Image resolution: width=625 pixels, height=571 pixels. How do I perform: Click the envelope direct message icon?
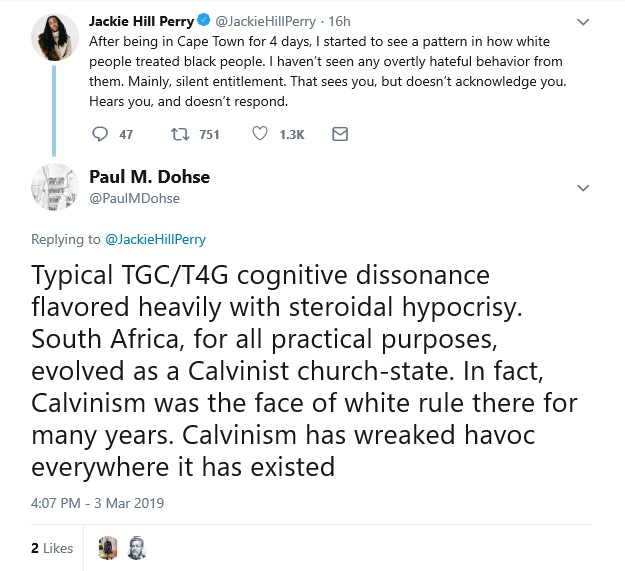339,134
